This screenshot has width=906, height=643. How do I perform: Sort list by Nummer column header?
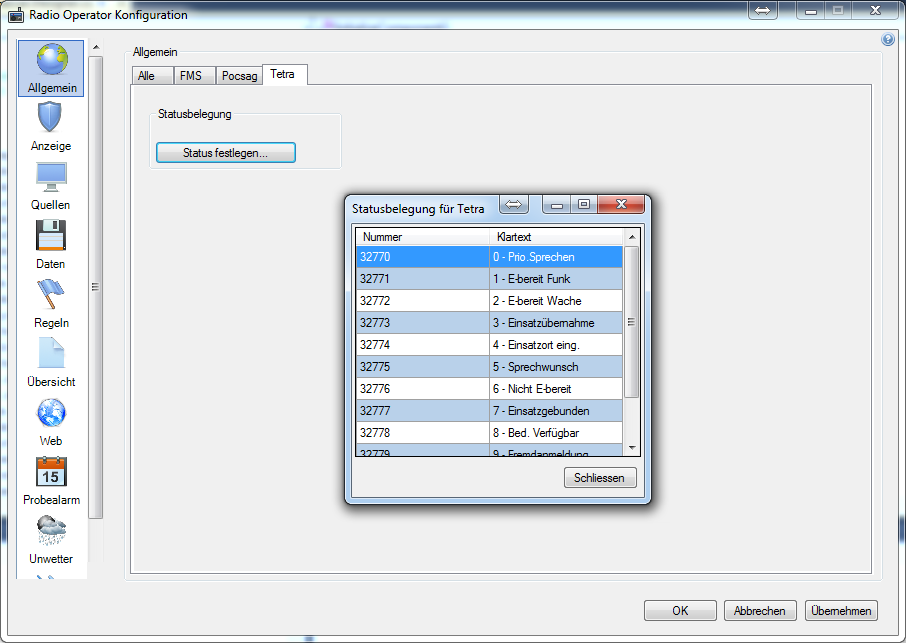click(422, 237)
